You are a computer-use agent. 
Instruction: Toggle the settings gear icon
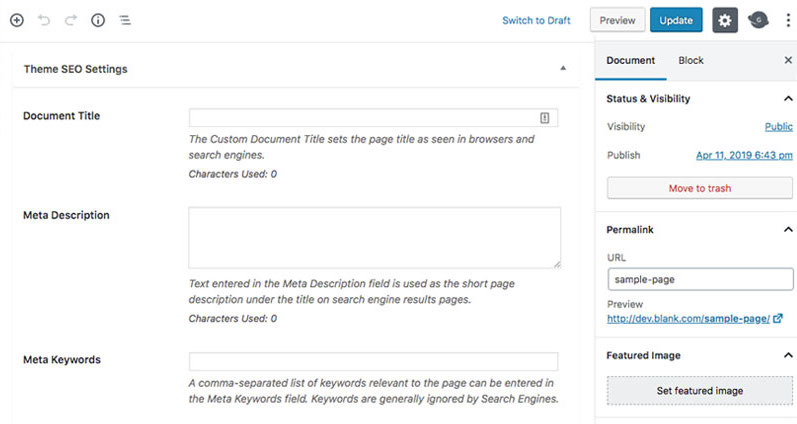click(x=725, y=20)
